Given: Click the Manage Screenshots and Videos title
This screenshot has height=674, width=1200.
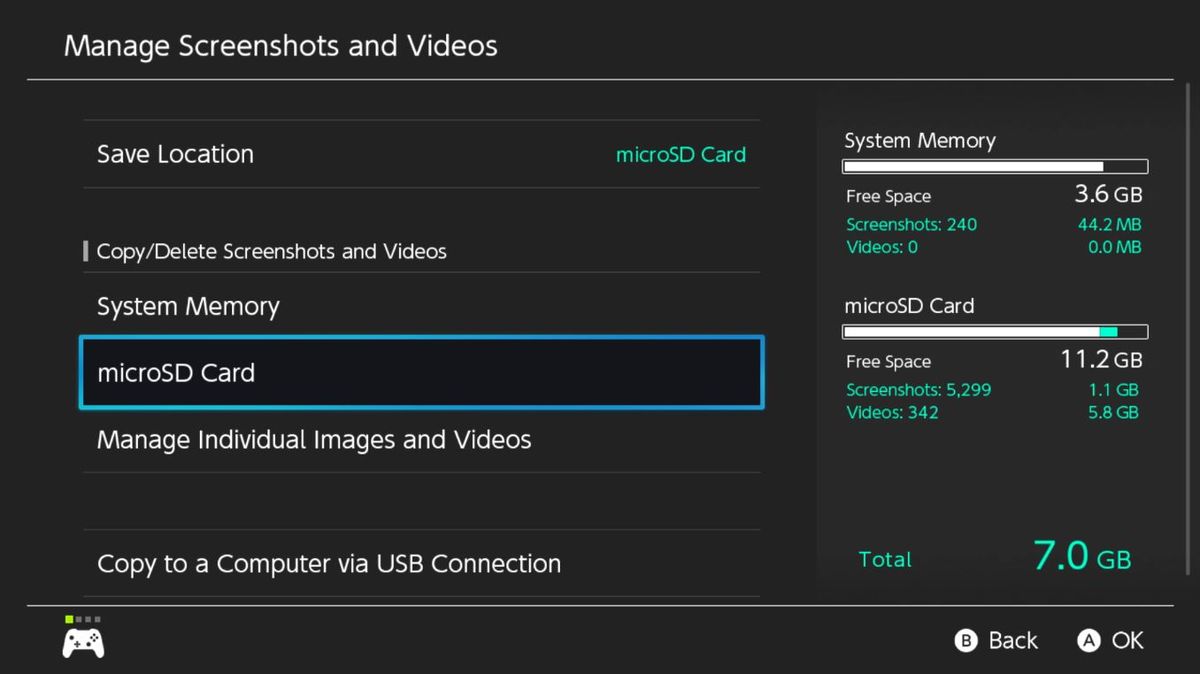Looking at the screenshot, I should pos(280,45).
